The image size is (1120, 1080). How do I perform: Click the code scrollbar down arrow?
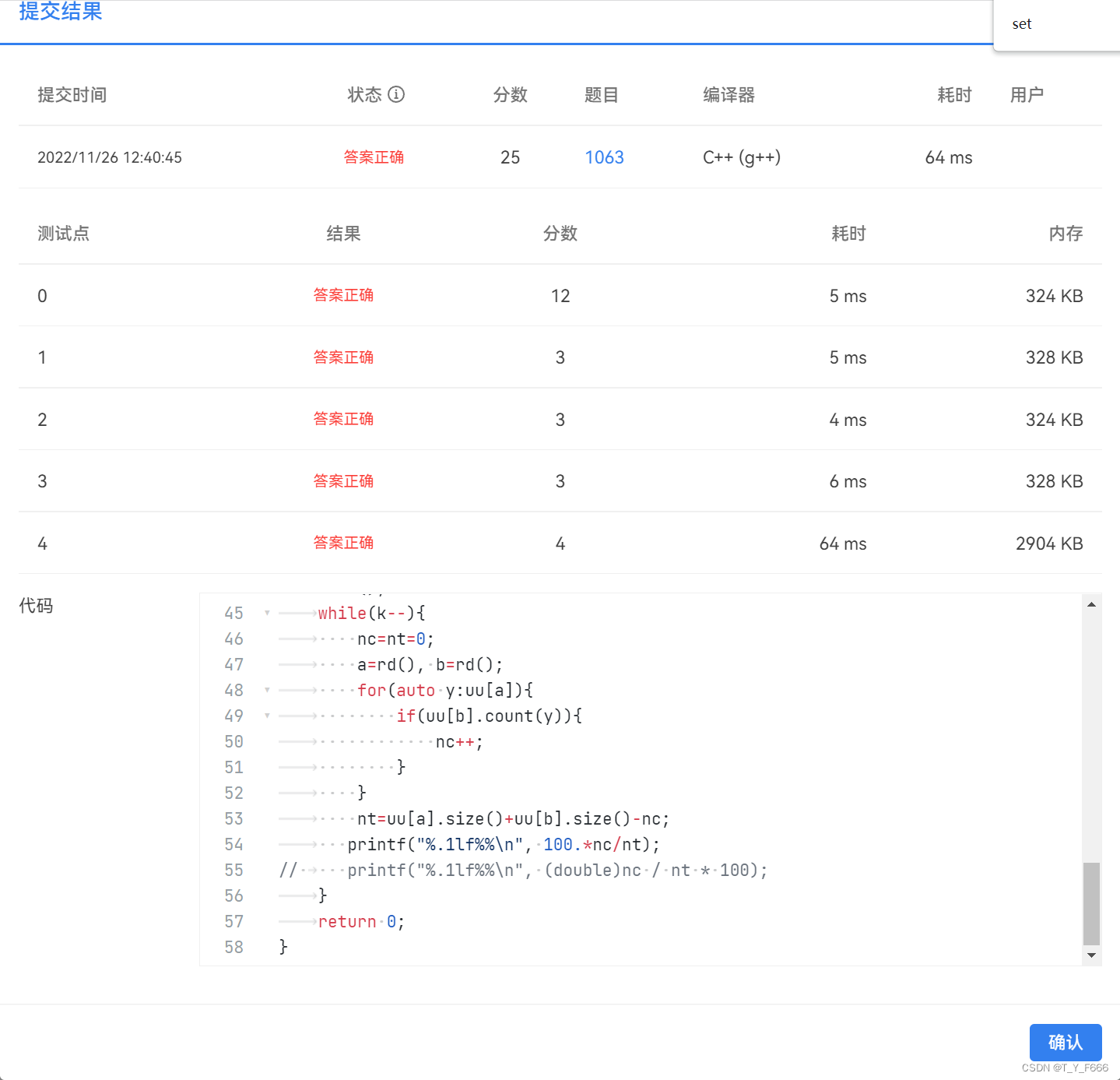[1091, 955]
